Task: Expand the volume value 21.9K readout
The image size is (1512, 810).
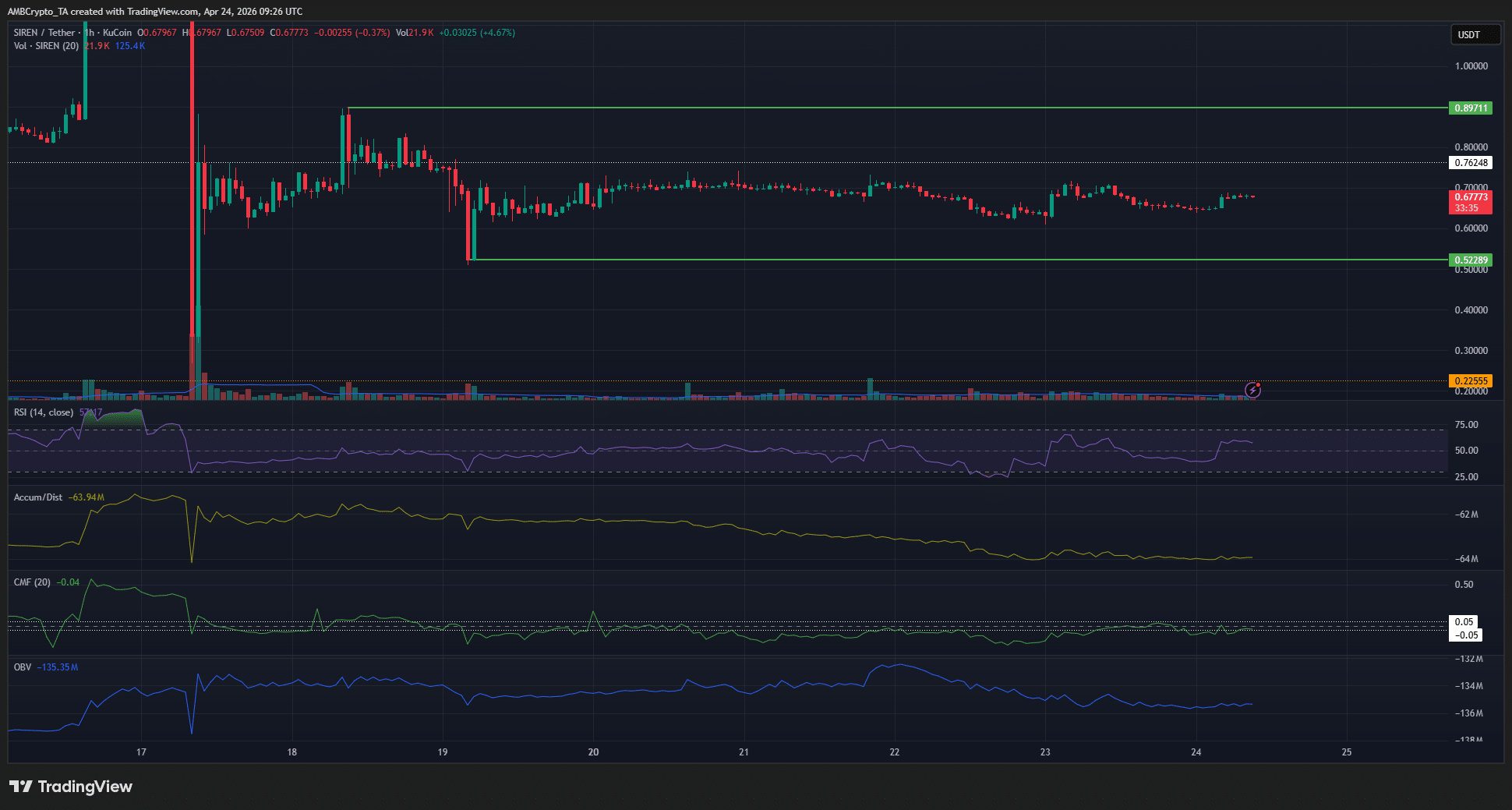Action: 418,34
